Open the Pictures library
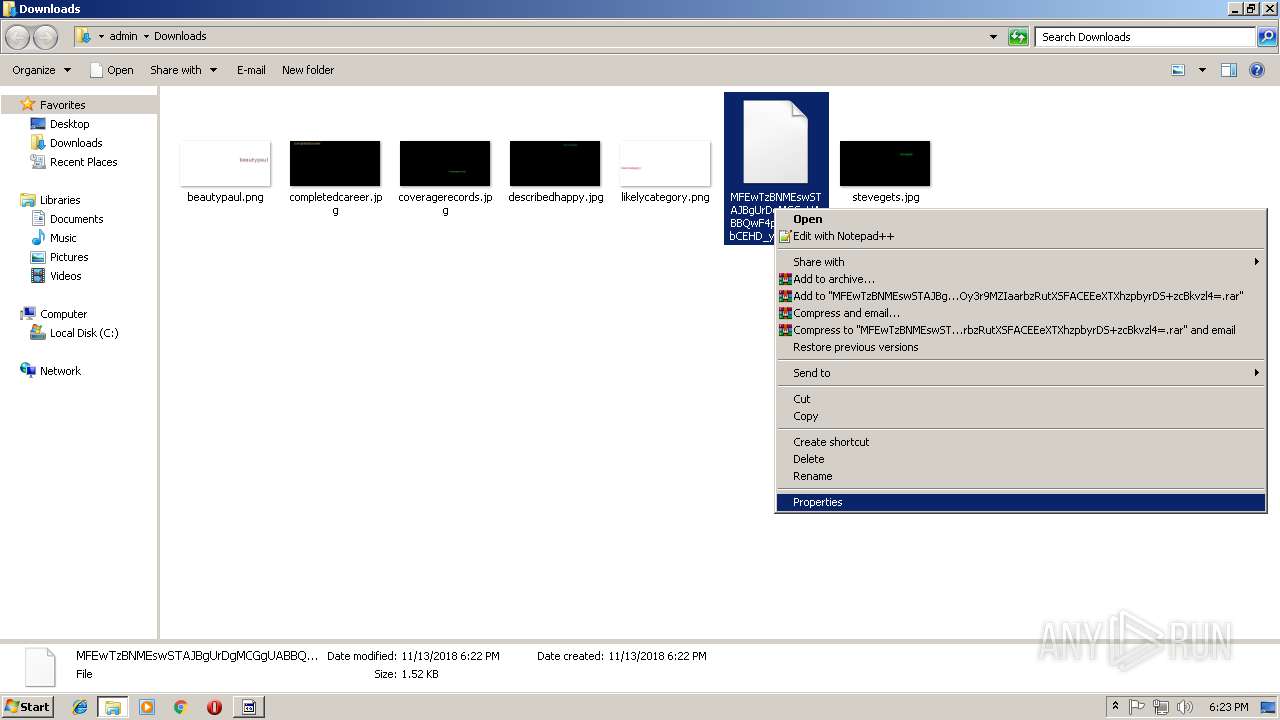The image size is (1280, 720). (x=69, y=257)
